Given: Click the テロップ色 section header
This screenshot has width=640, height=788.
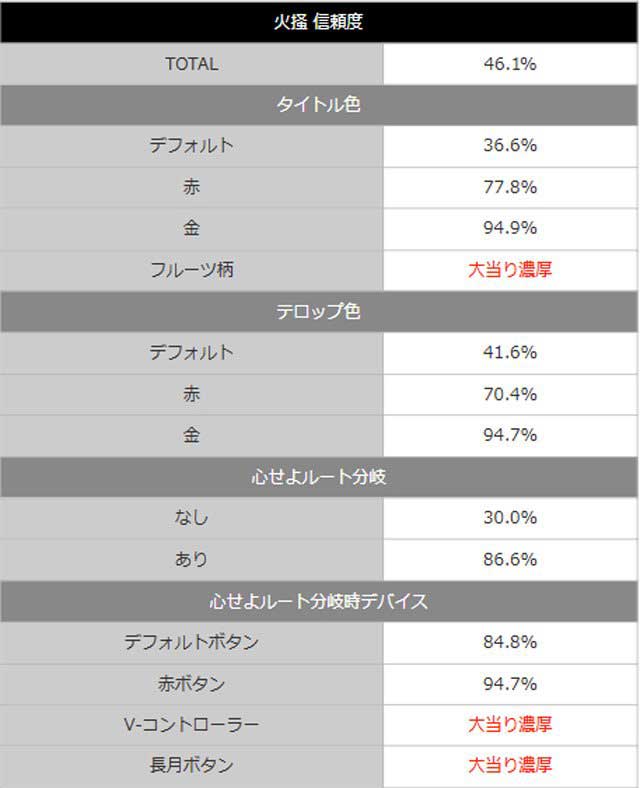Looking at the screenshot, I should tap(319, 311).
